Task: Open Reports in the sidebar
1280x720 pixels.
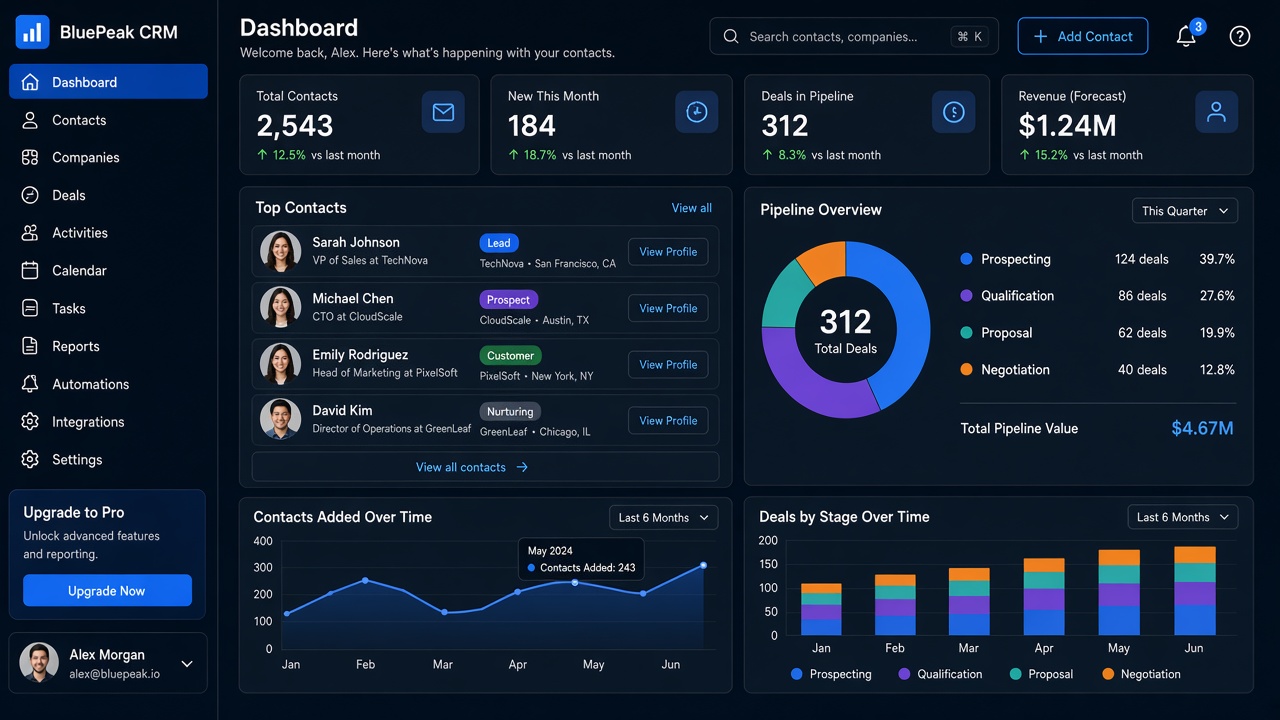Action: click(108, 346)
